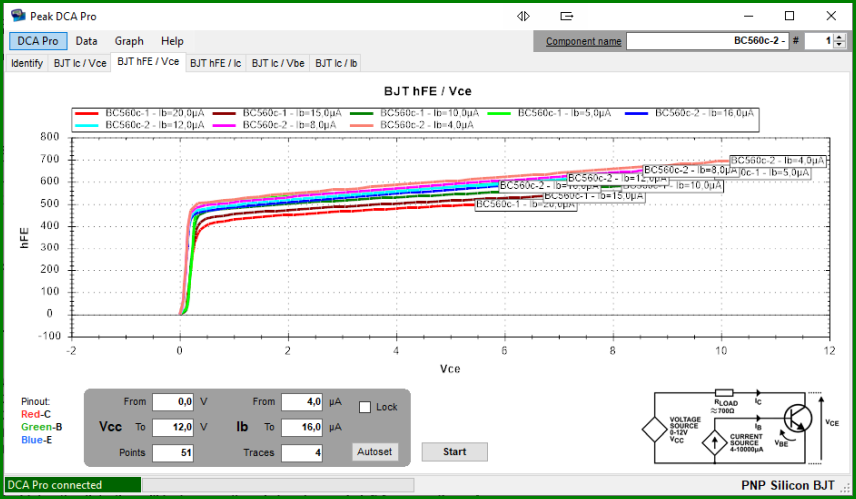Screen dimensions: 856x499
Task: Open the Help menu
Action: point(172,41)
